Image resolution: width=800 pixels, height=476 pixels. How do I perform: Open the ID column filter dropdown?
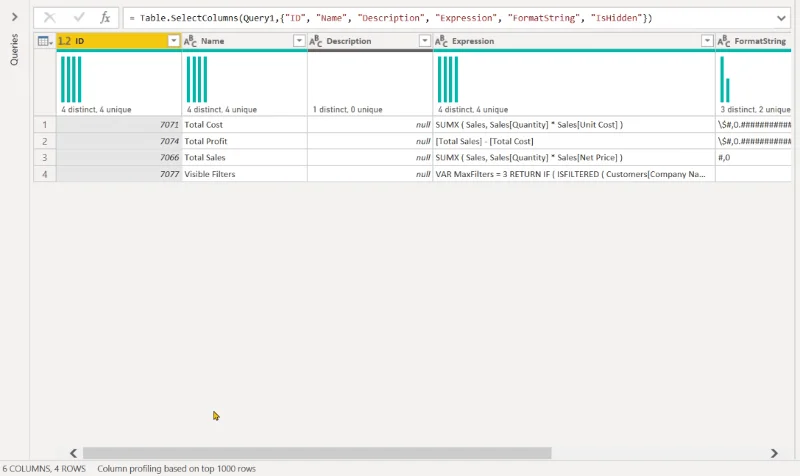[173, 41]
